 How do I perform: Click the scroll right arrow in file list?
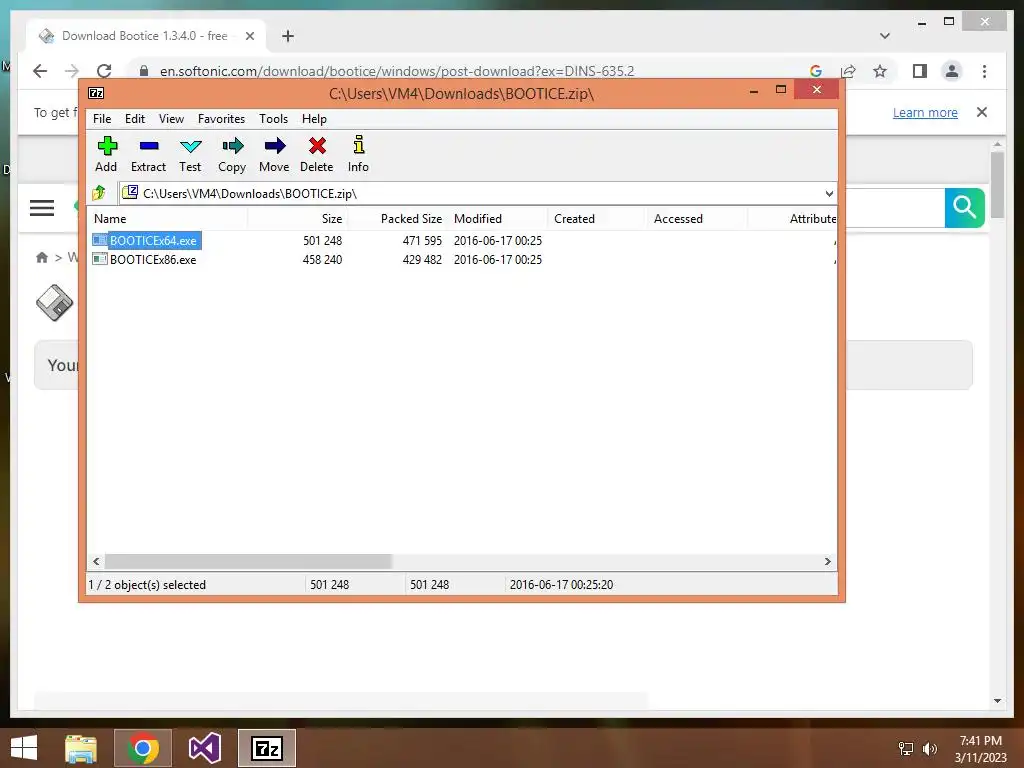point(827,561)
